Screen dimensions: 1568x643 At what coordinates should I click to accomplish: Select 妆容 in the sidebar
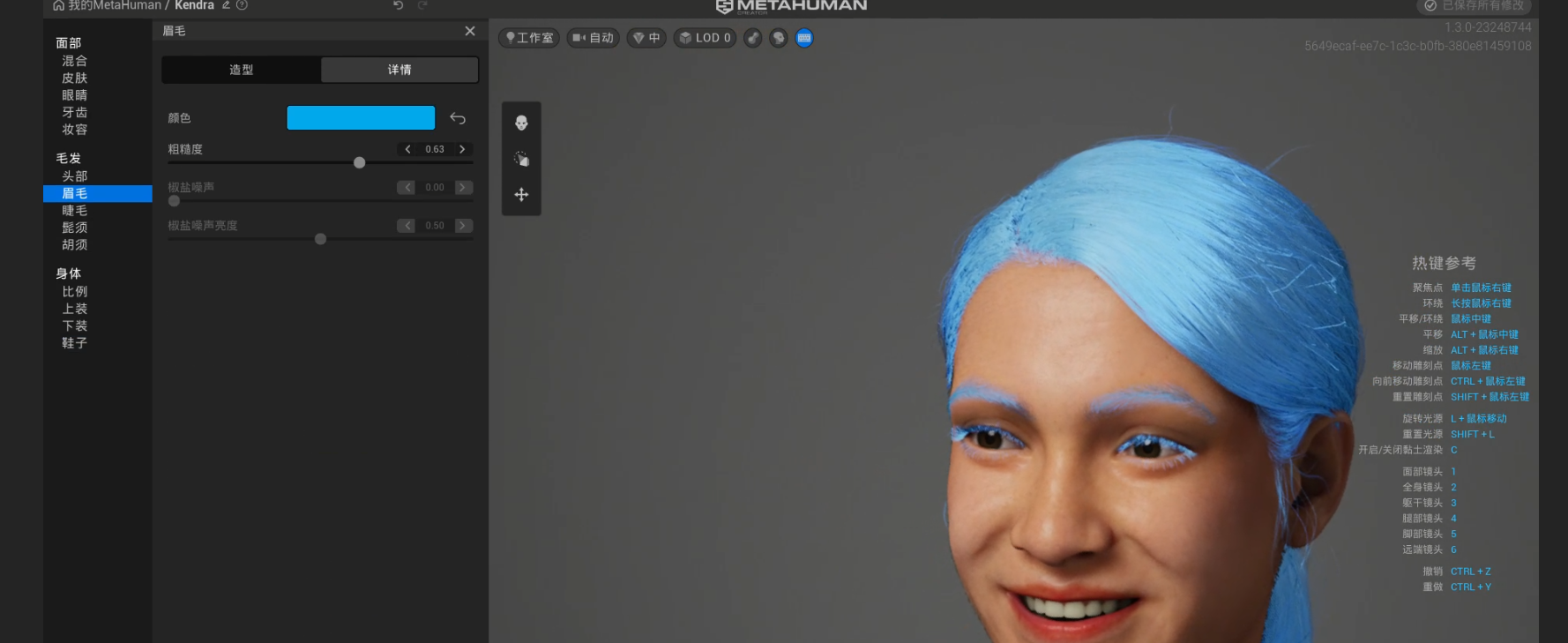pyautogui.click(x=74, y=129)
